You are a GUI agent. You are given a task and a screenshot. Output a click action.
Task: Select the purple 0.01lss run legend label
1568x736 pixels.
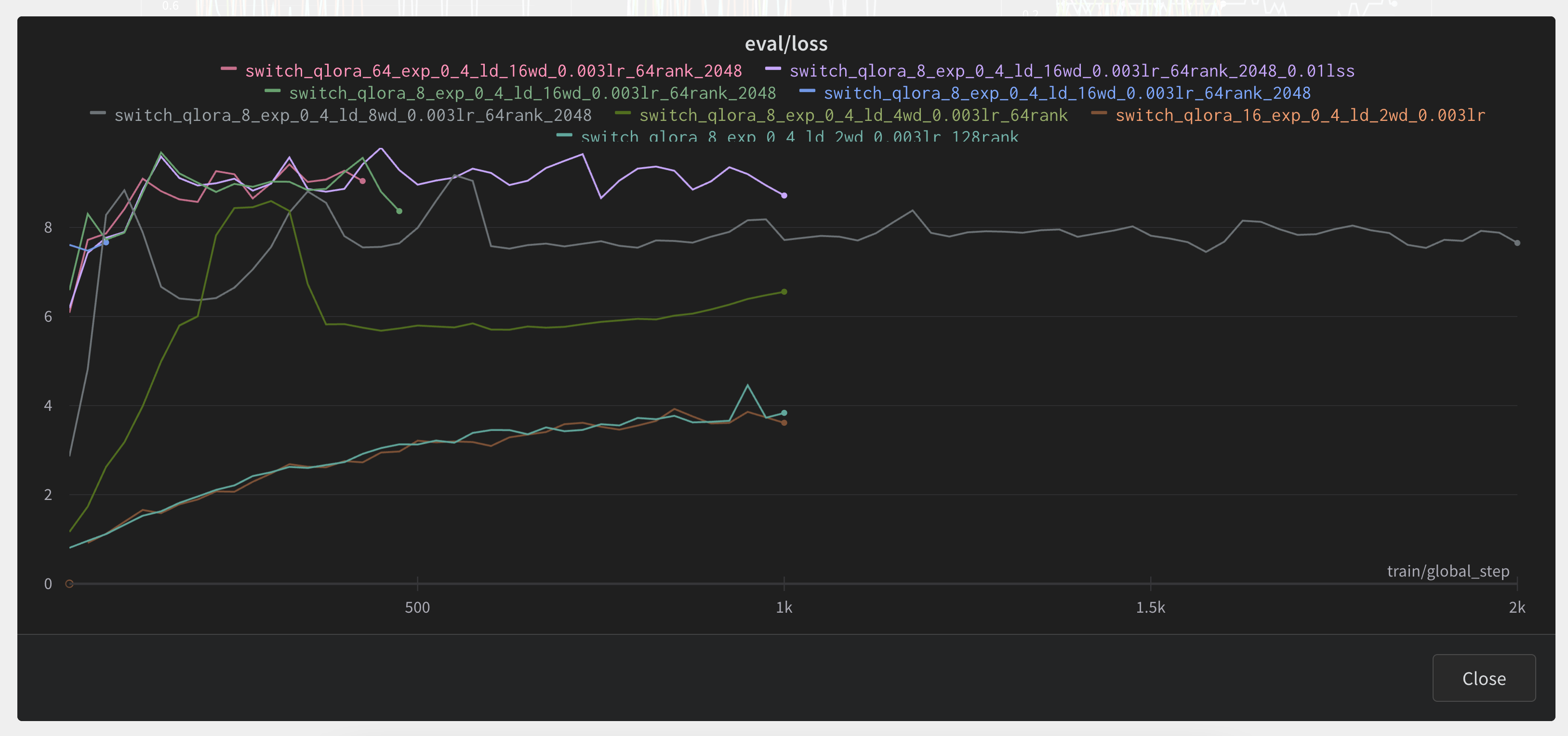[x=1071, y=71]
